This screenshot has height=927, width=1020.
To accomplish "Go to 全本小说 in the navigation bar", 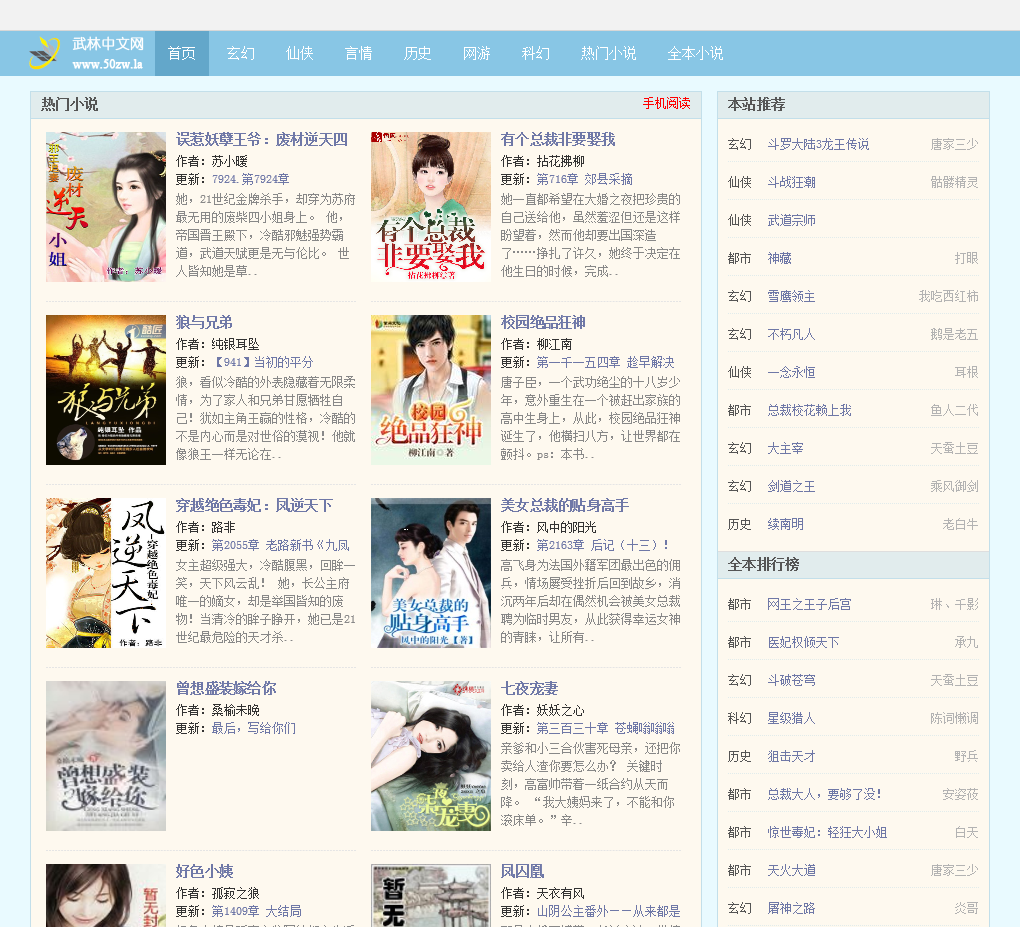I will [x=695, y=53].
